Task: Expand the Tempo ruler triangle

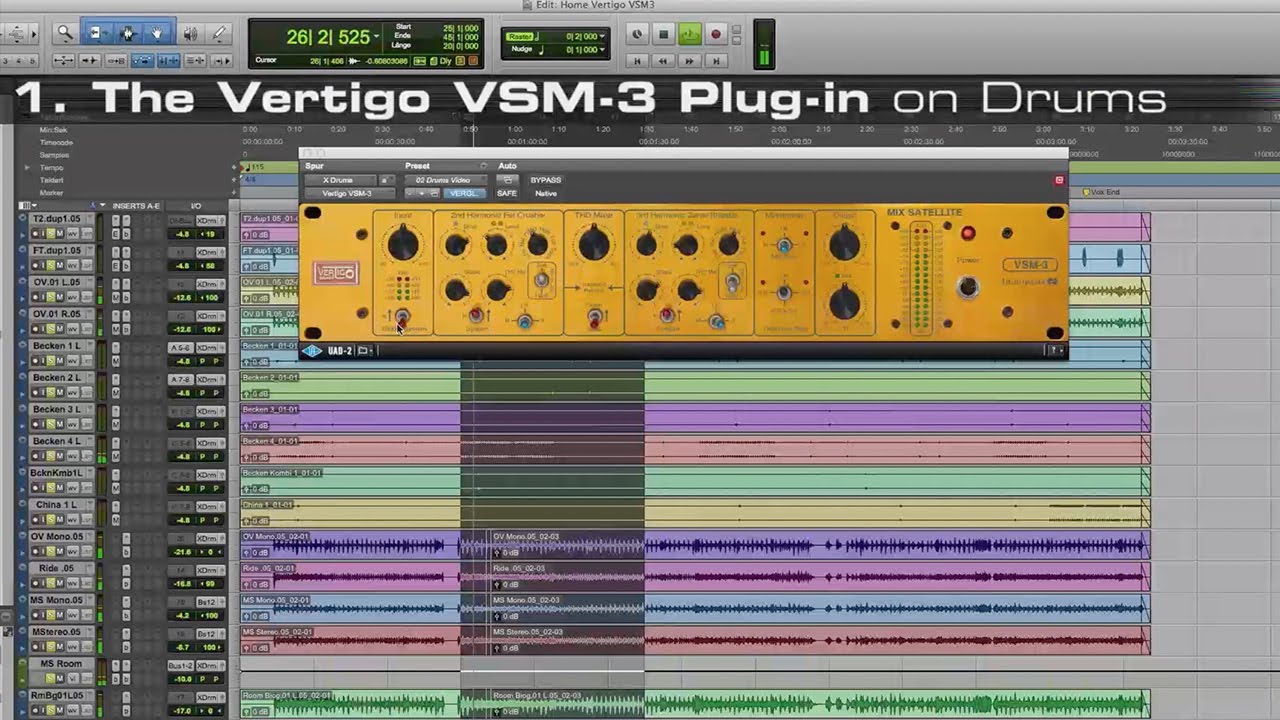Action: click(x=28, y=168)
